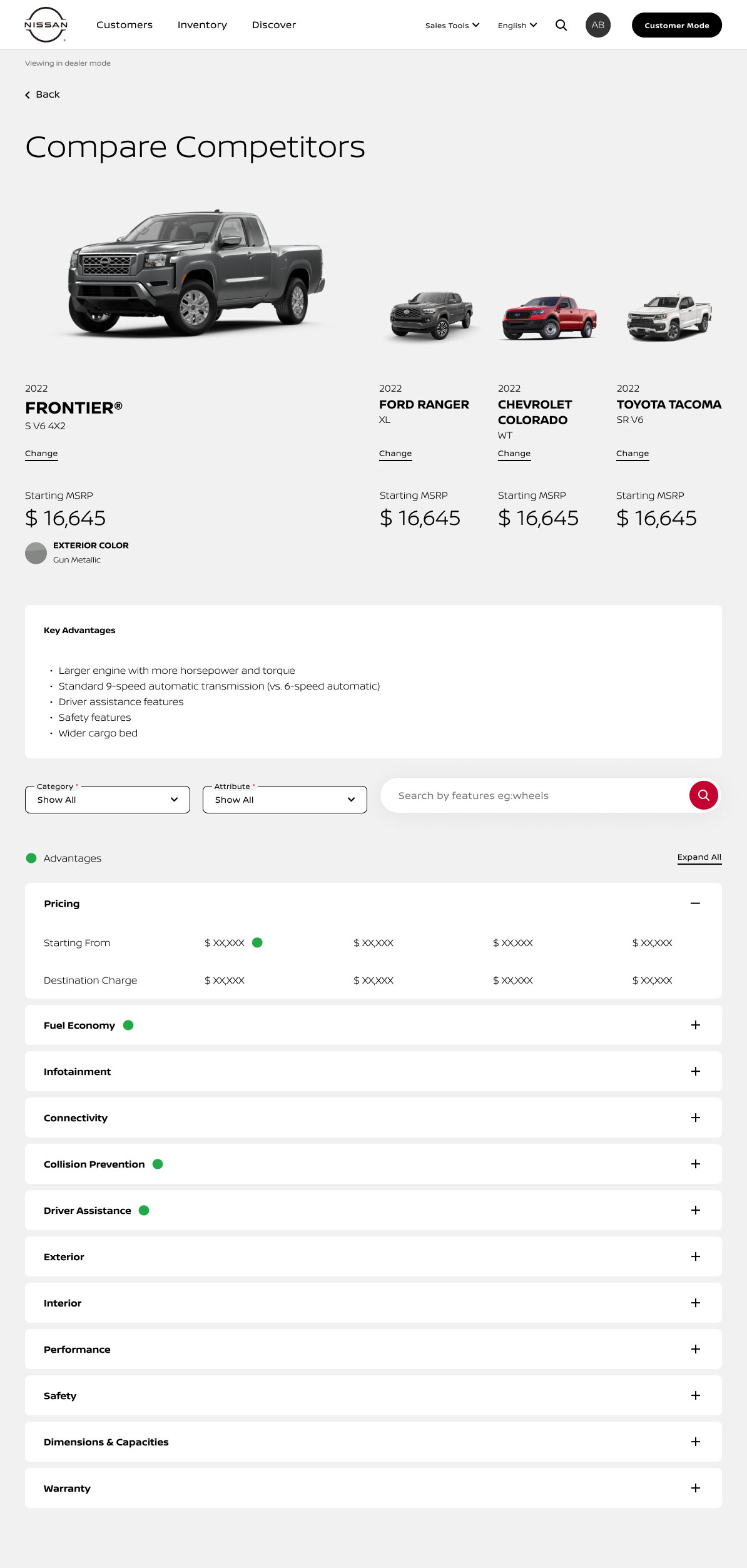Viewport: 747px width, 1568px height.
Task: Expand Collision Prevention with plus icon
Action: [x=695, y=1164]
